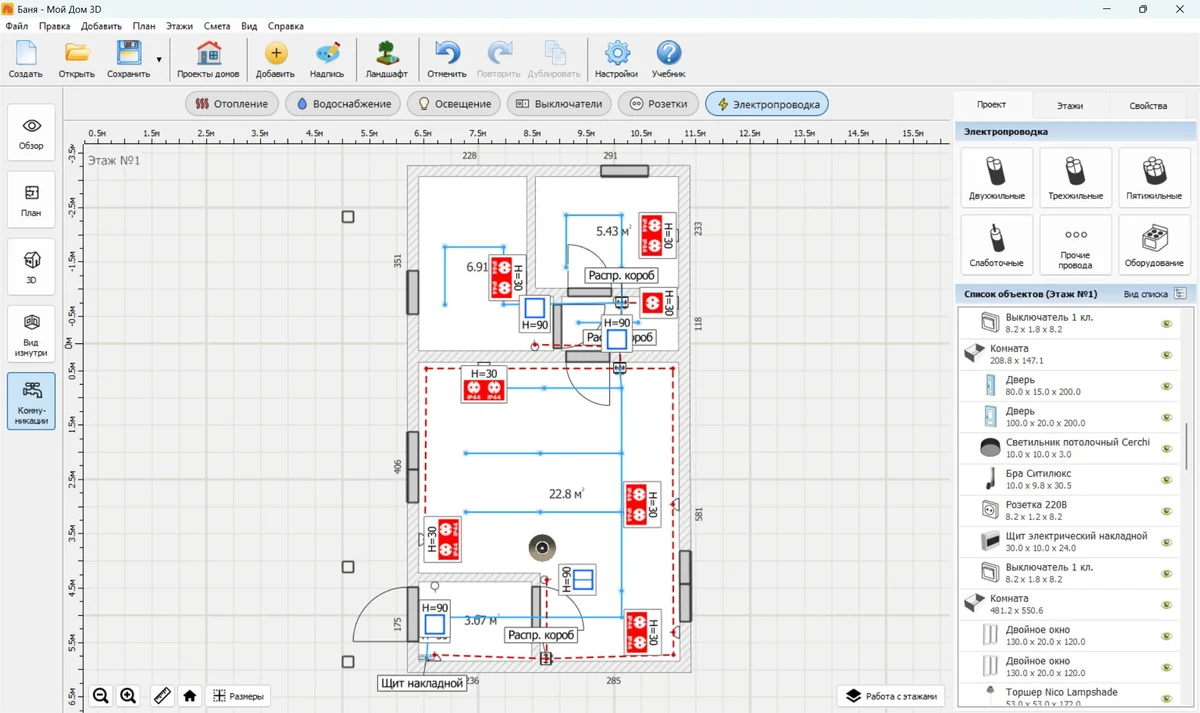This screenshot has height=713, width=1200.
Task: Open the Смета menu
Action: tap(216, 26)
